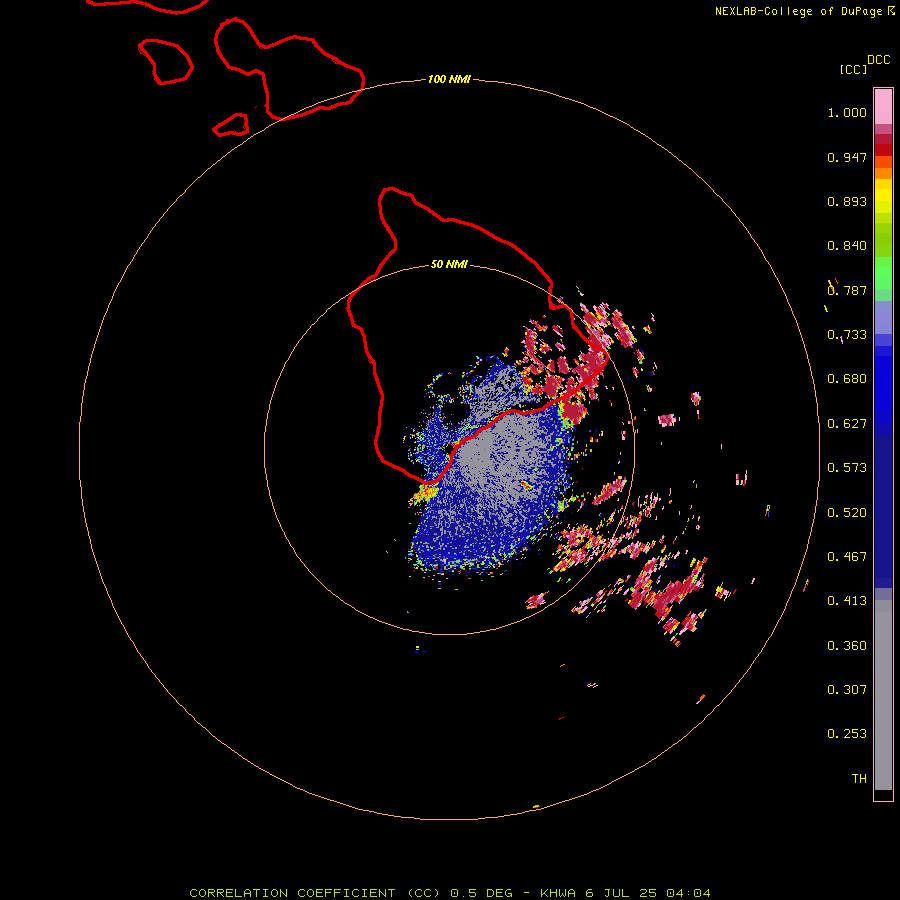The image size is (900, 900).
Task: Click the 50 NMI range ring label
Action: pyautogui.click(x=449, y=265)
